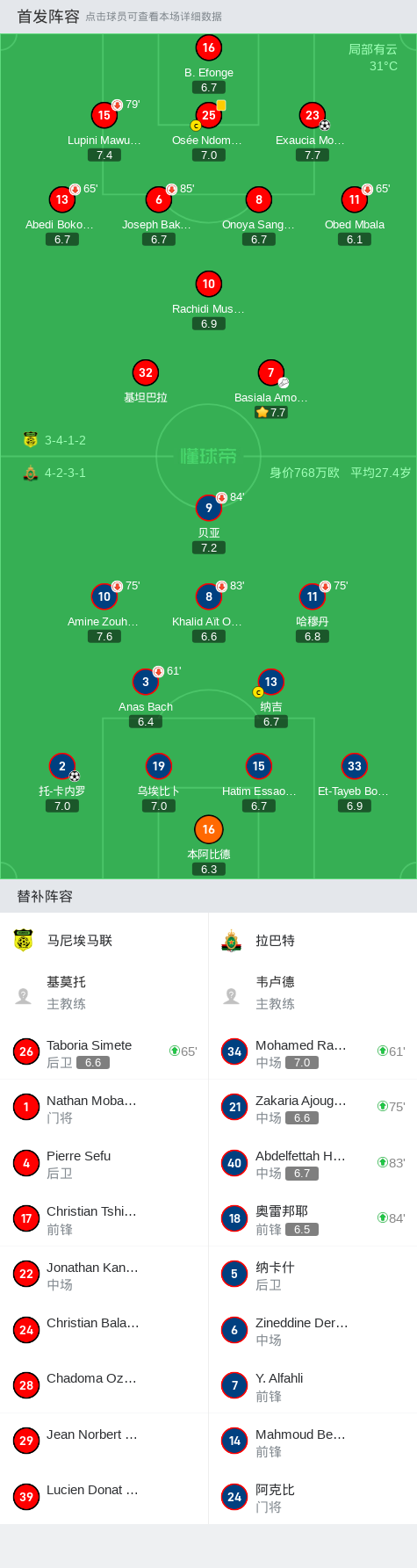Open Basiala Amo… number 7 player icon
Screen dimensions: 417x1568
click(271, 372)
